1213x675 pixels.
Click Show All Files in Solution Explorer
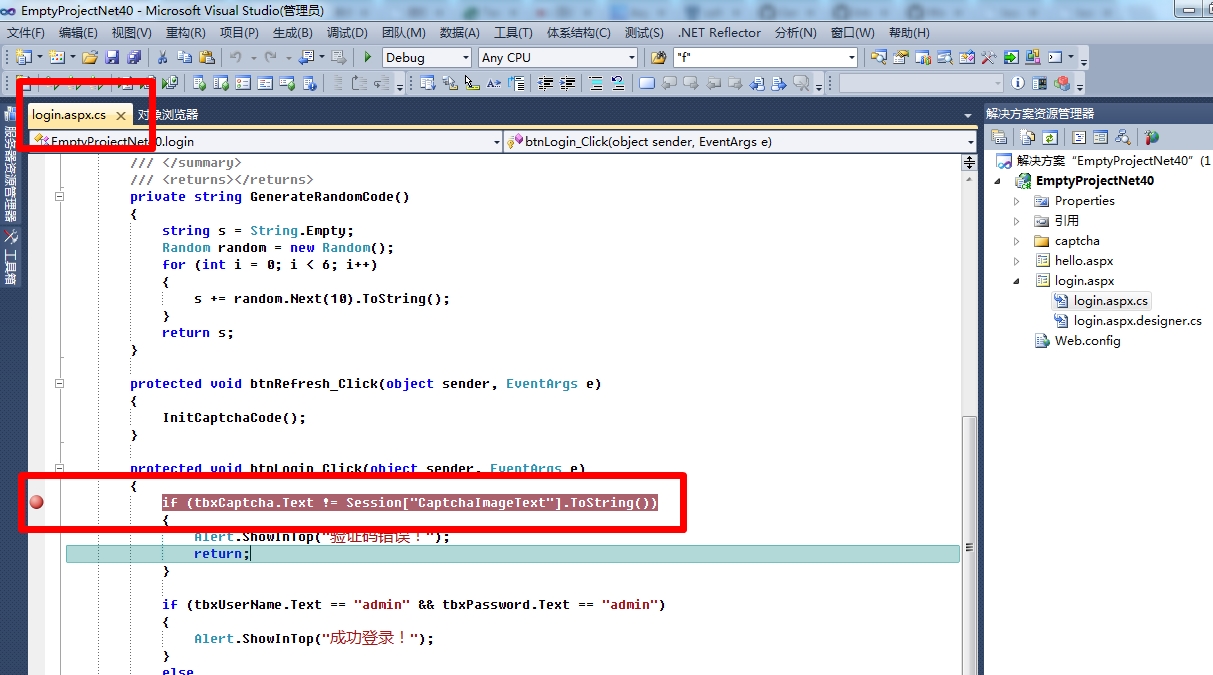[1027, 137]
